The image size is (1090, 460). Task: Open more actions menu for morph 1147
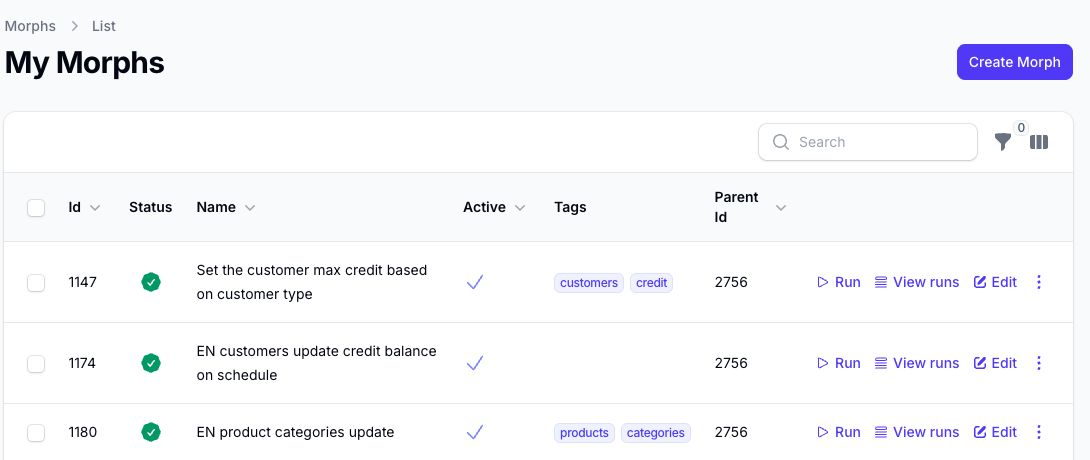point(1039,282)
